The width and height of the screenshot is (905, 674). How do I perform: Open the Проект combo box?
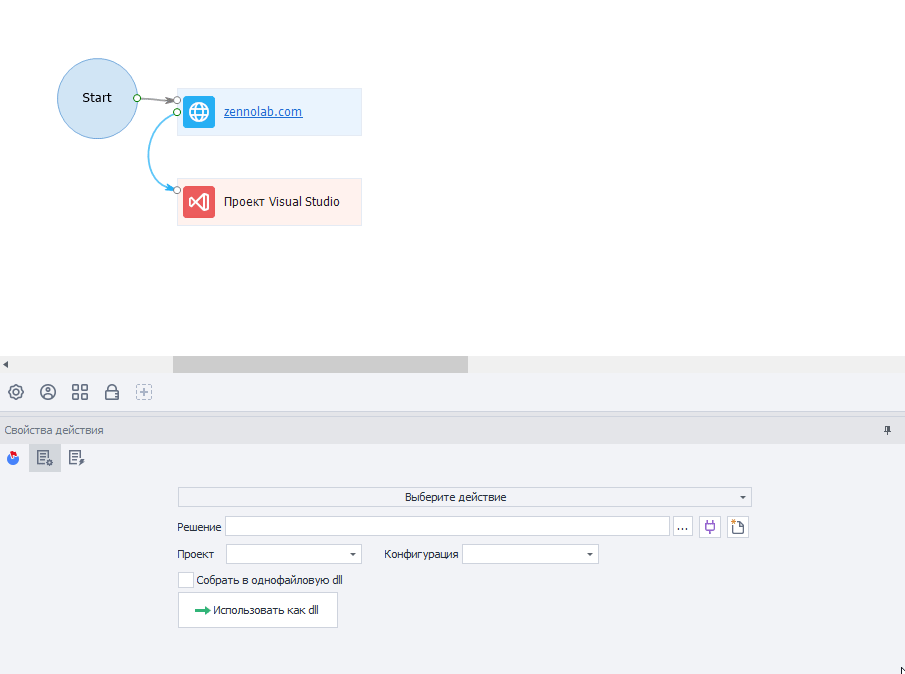tap(293, 554)
